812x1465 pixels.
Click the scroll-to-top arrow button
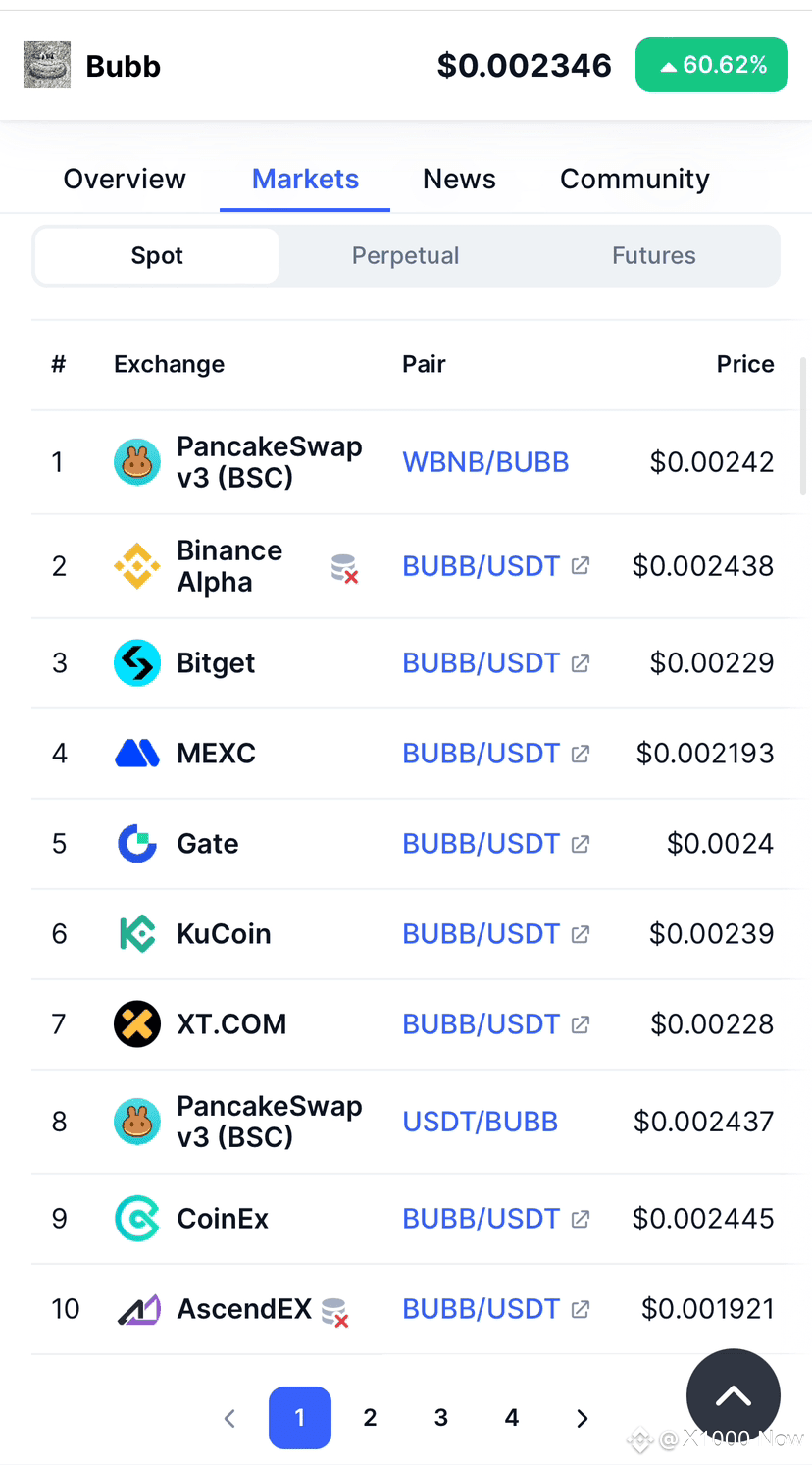pos(734,1395)
